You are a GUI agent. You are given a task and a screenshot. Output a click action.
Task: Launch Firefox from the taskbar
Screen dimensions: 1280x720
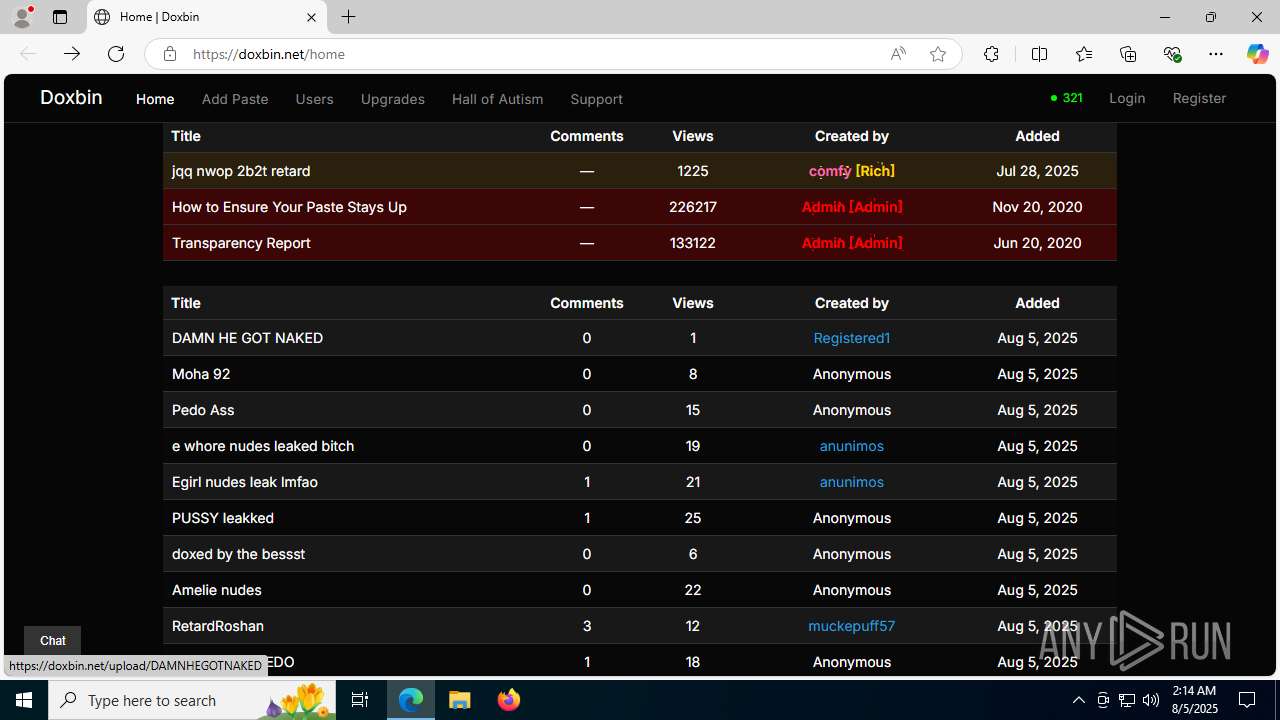point(508,700)
